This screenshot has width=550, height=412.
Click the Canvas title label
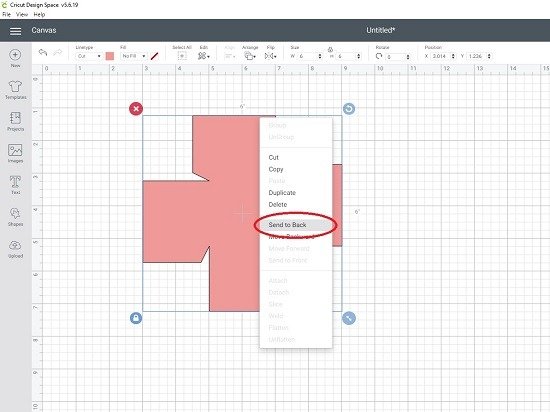[44, 30]
